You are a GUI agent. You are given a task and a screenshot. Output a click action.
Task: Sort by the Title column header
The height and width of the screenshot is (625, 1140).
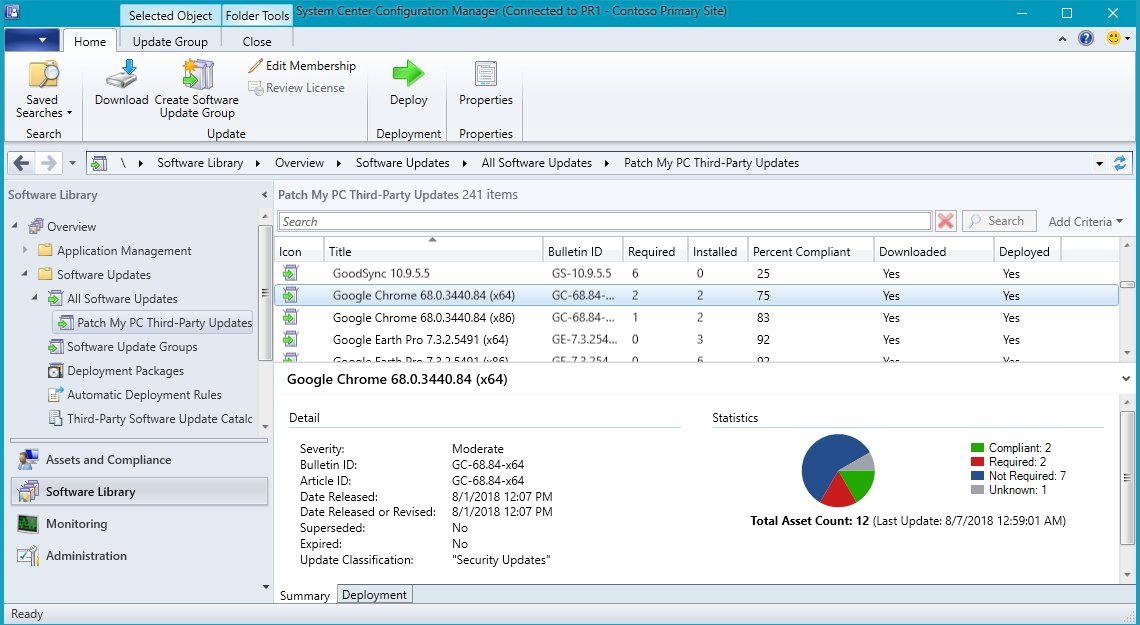tap(433, 251)
